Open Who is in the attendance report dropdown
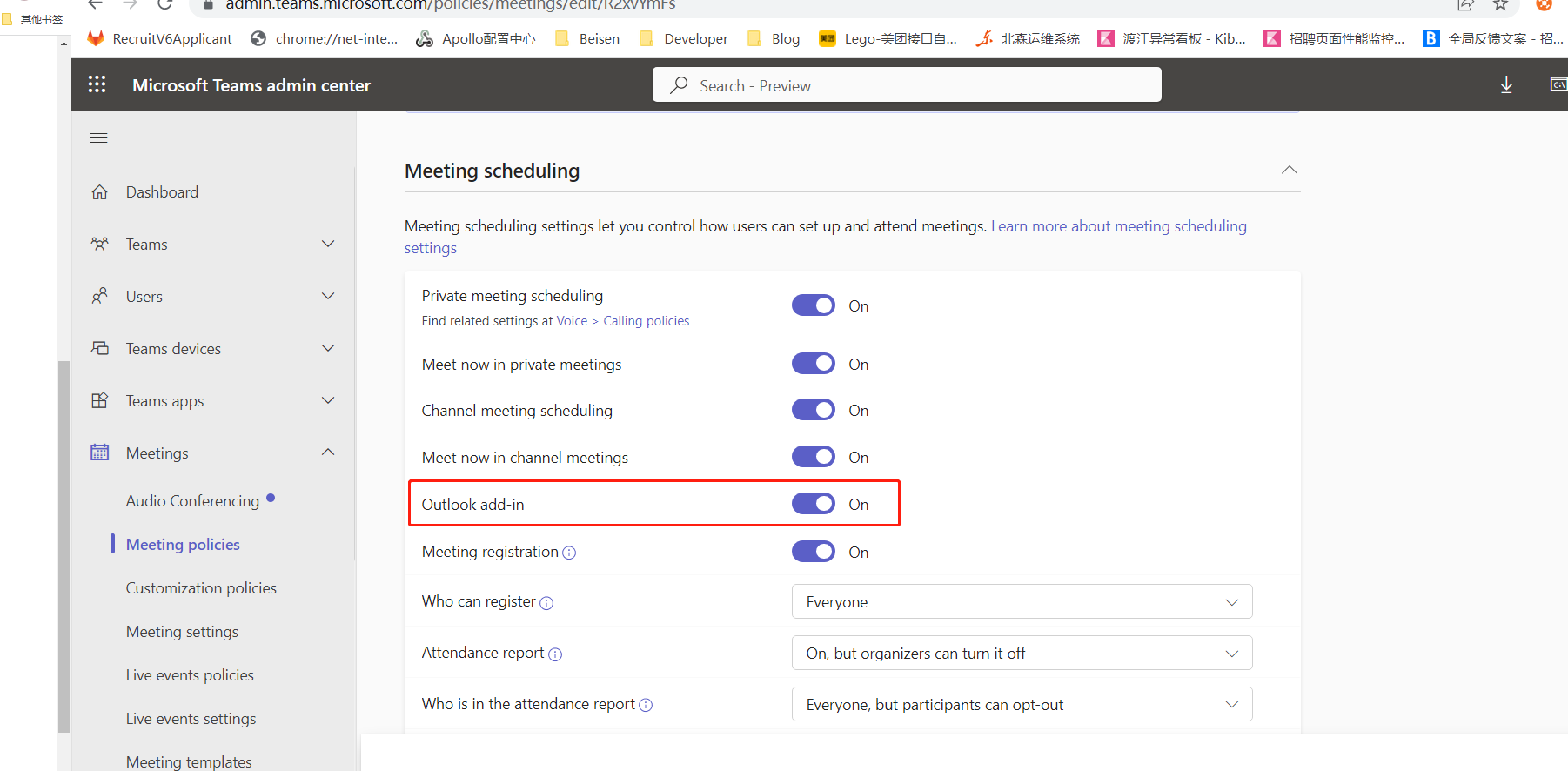The image size is (1568, 771). (1022, 704)
